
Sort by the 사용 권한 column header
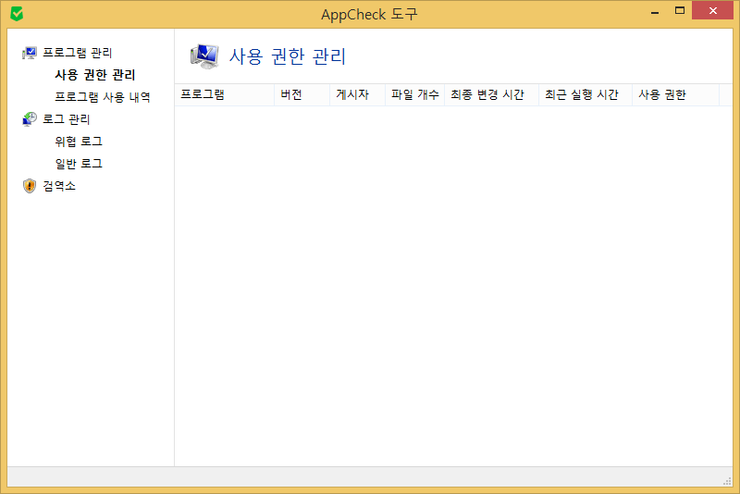pyautogui.click(x=676, y=95)
